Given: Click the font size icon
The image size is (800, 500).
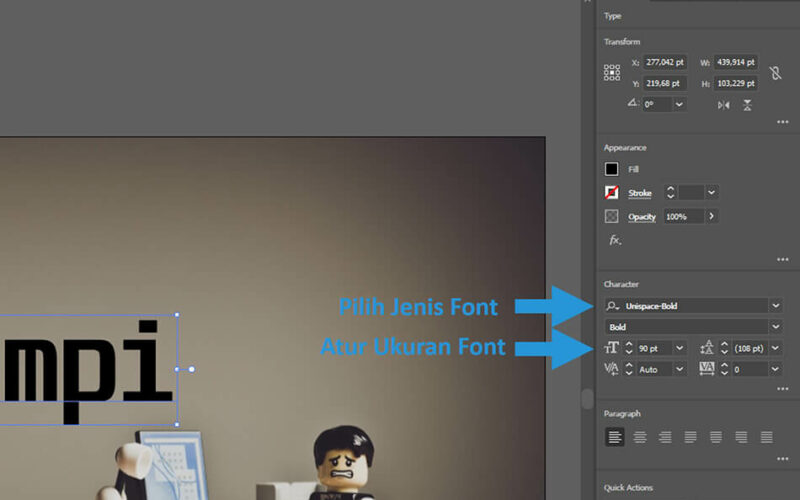Looking at the screenshot, I should [611, 348].
